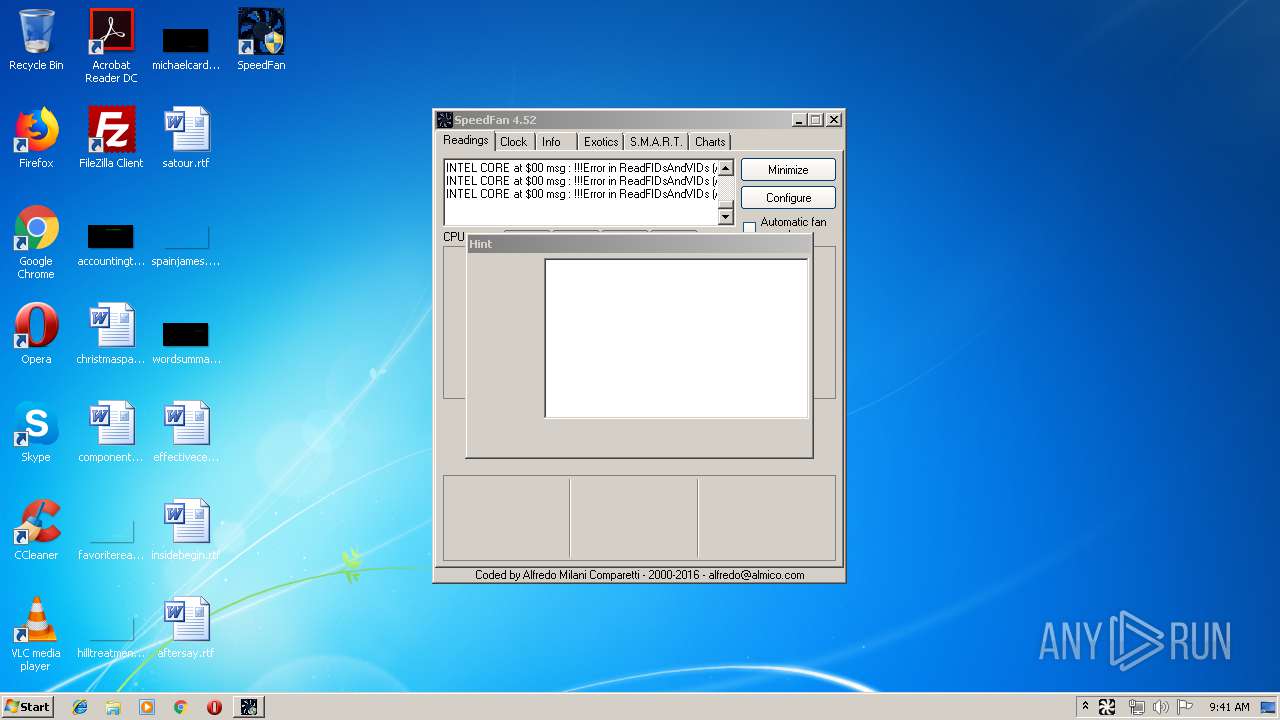Open the Action Center flag icon

pyautogui.click(x=1185, y=707)
